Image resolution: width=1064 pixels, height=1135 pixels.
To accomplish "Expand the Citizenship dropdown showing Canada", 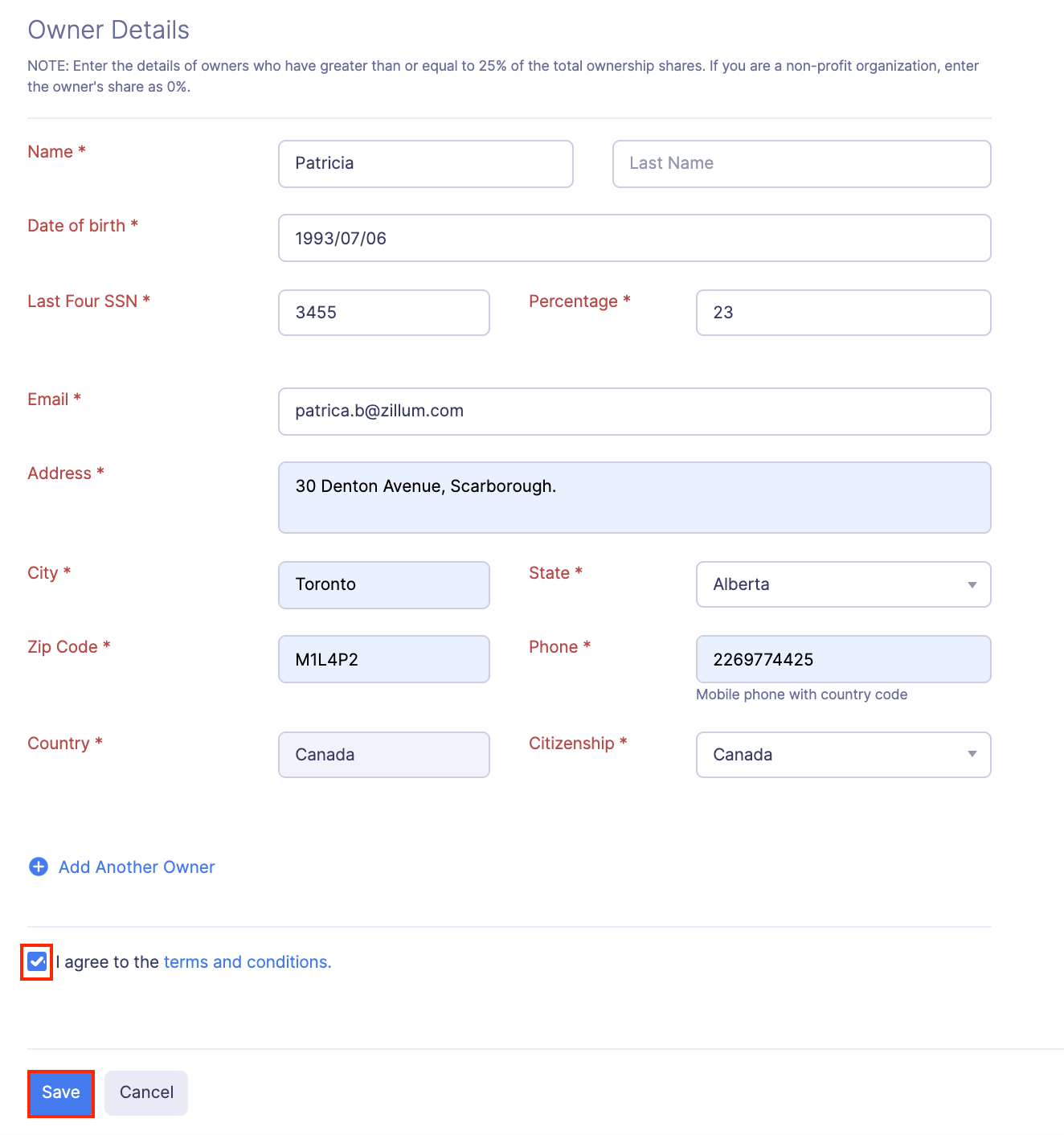I will tap(842, 755).
